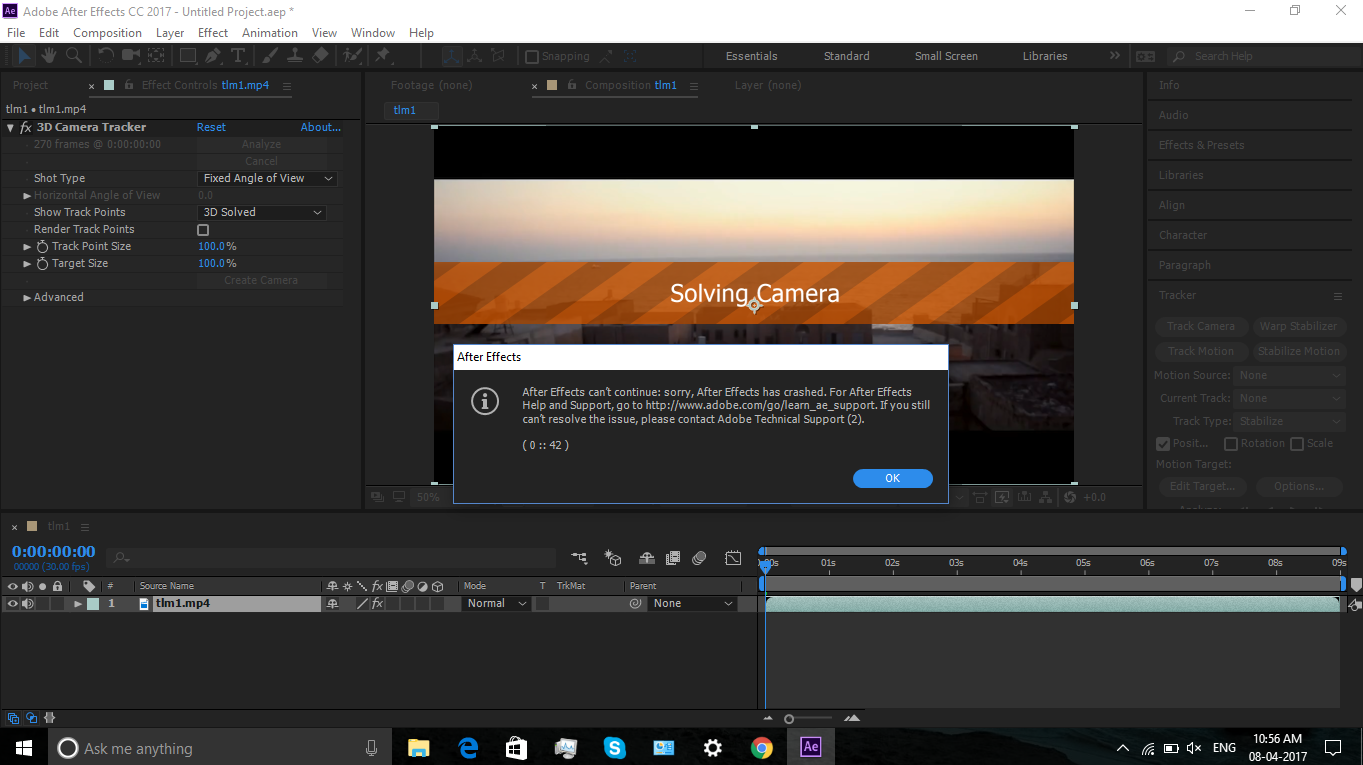This screenshot has width=1363, height=765.
Task: Click the timeline layer search field
Action: pyautogui.click(x=332, y=558)
